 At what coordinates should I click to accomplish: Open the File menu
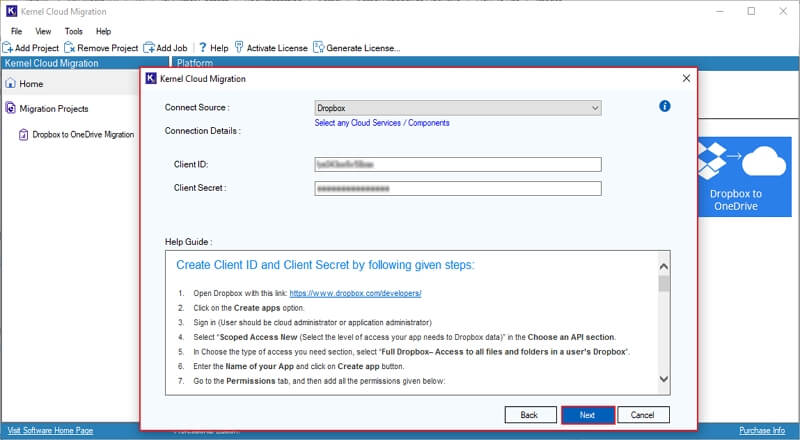(x=16, y=32)
